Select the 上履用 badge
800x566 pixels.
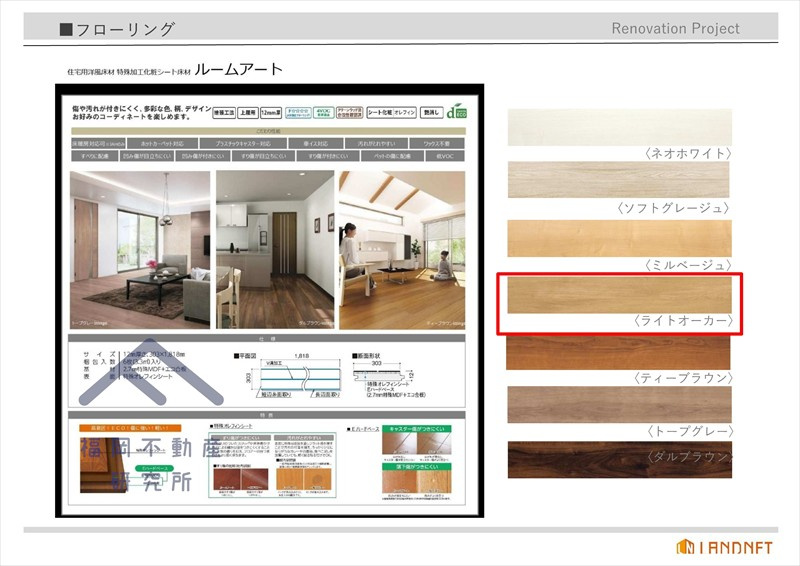(x=247, y=112)
